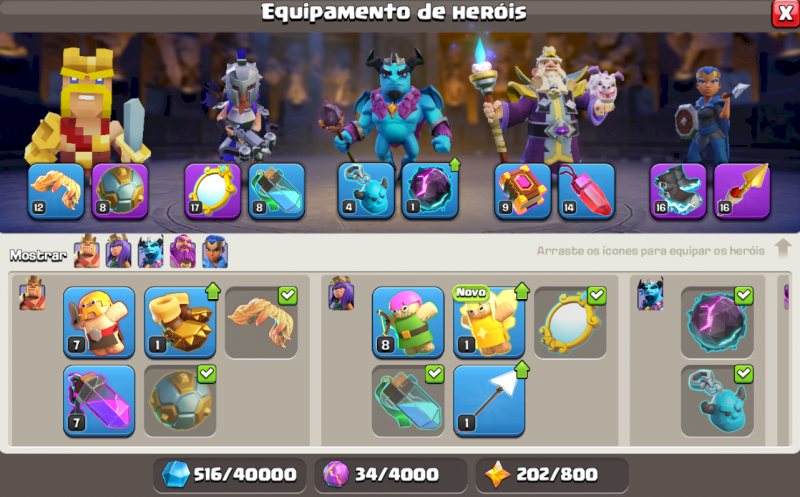The image size is (800, 497).
Task: Filter equipment by Royal Champion
Action: click(215, 252)
